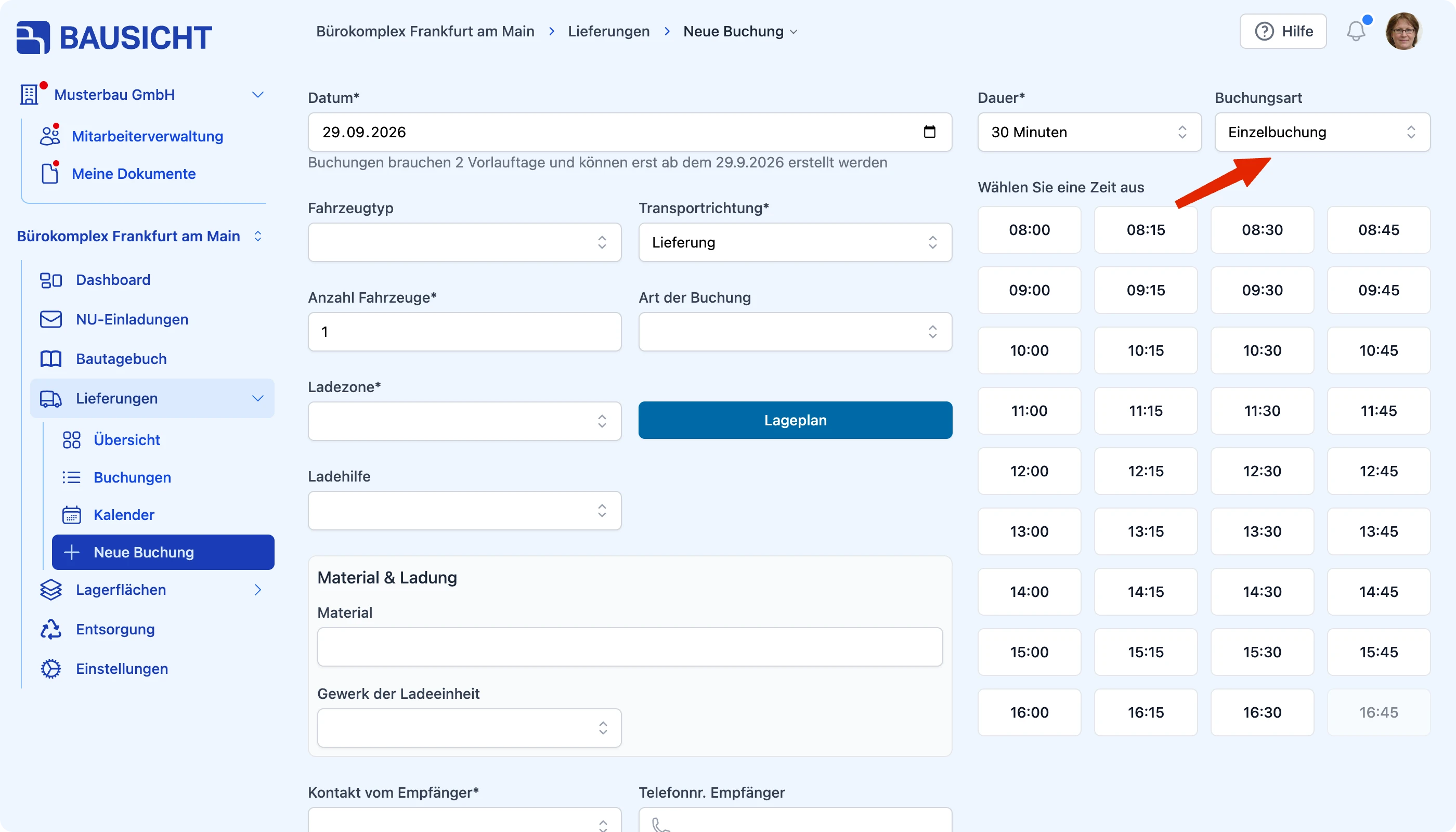
Task: Open the Neue Buchung breadcrumb dropdown
Action: click(740, 31)
